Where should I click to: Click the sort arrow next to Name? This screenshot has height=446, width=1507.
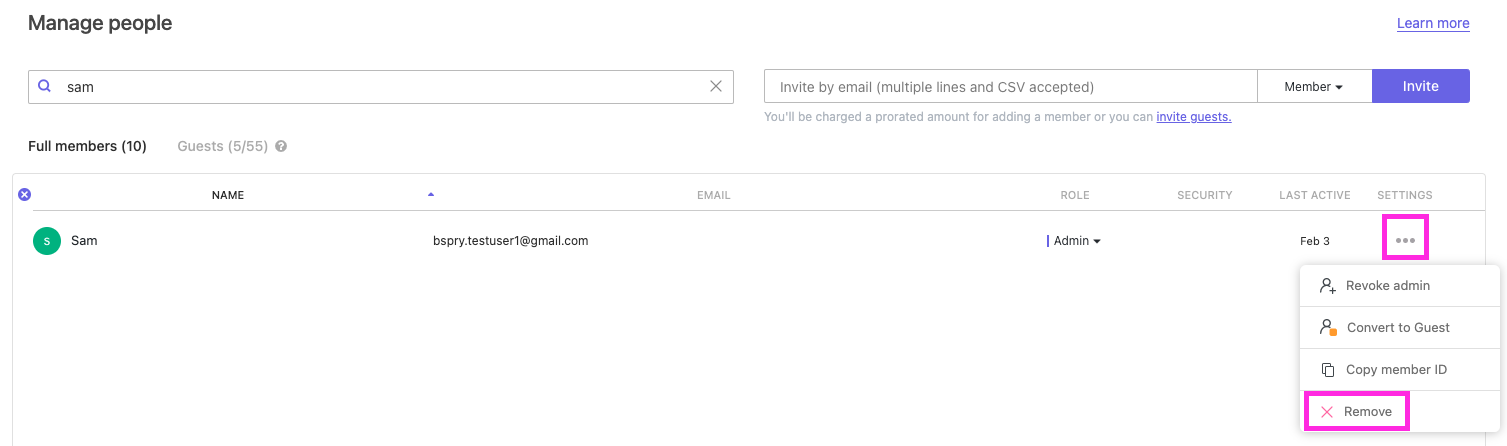(431, 195)
